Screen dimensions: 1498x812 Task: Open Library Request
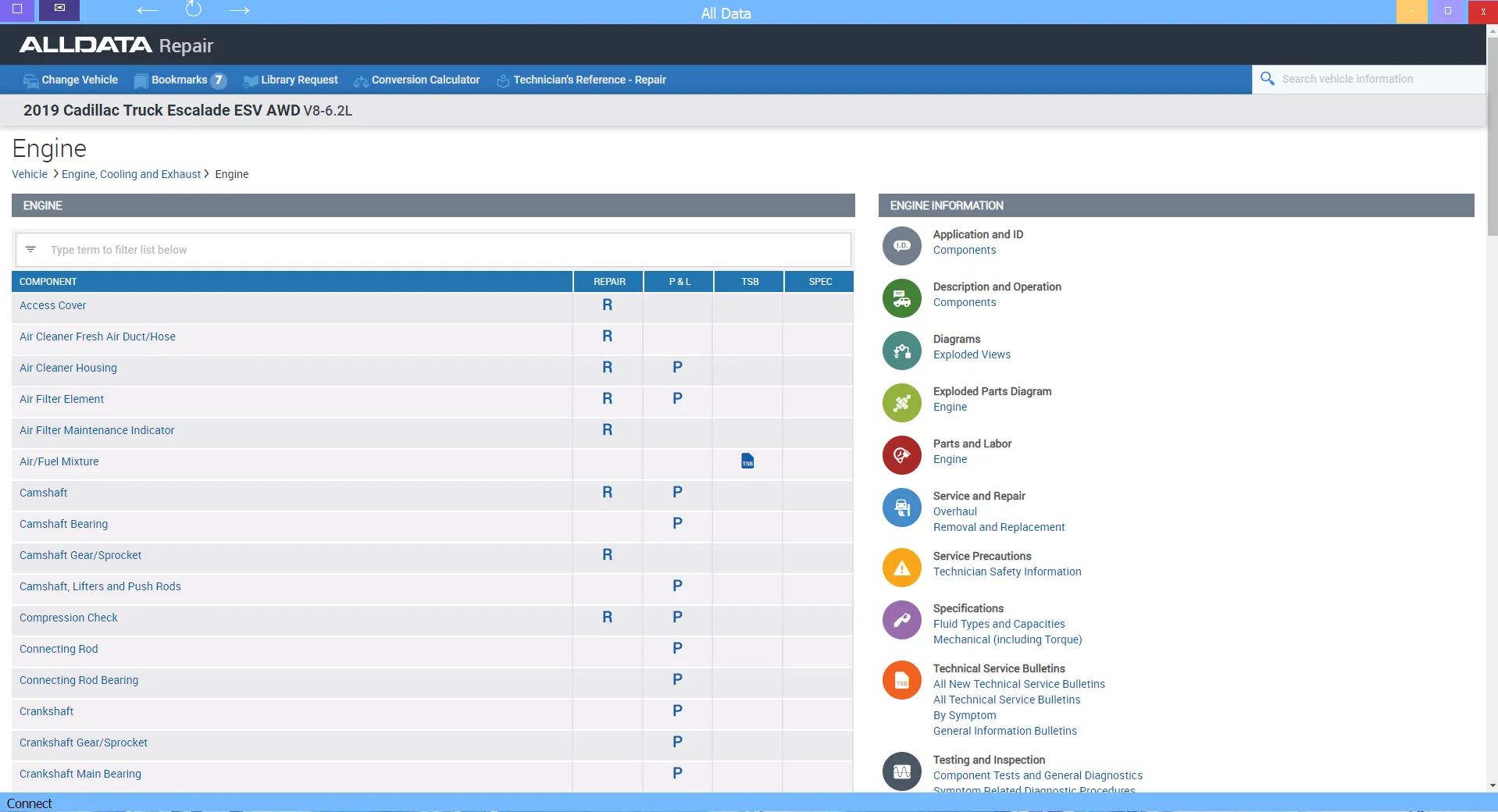pyautogui.click(x=291, y=80)
